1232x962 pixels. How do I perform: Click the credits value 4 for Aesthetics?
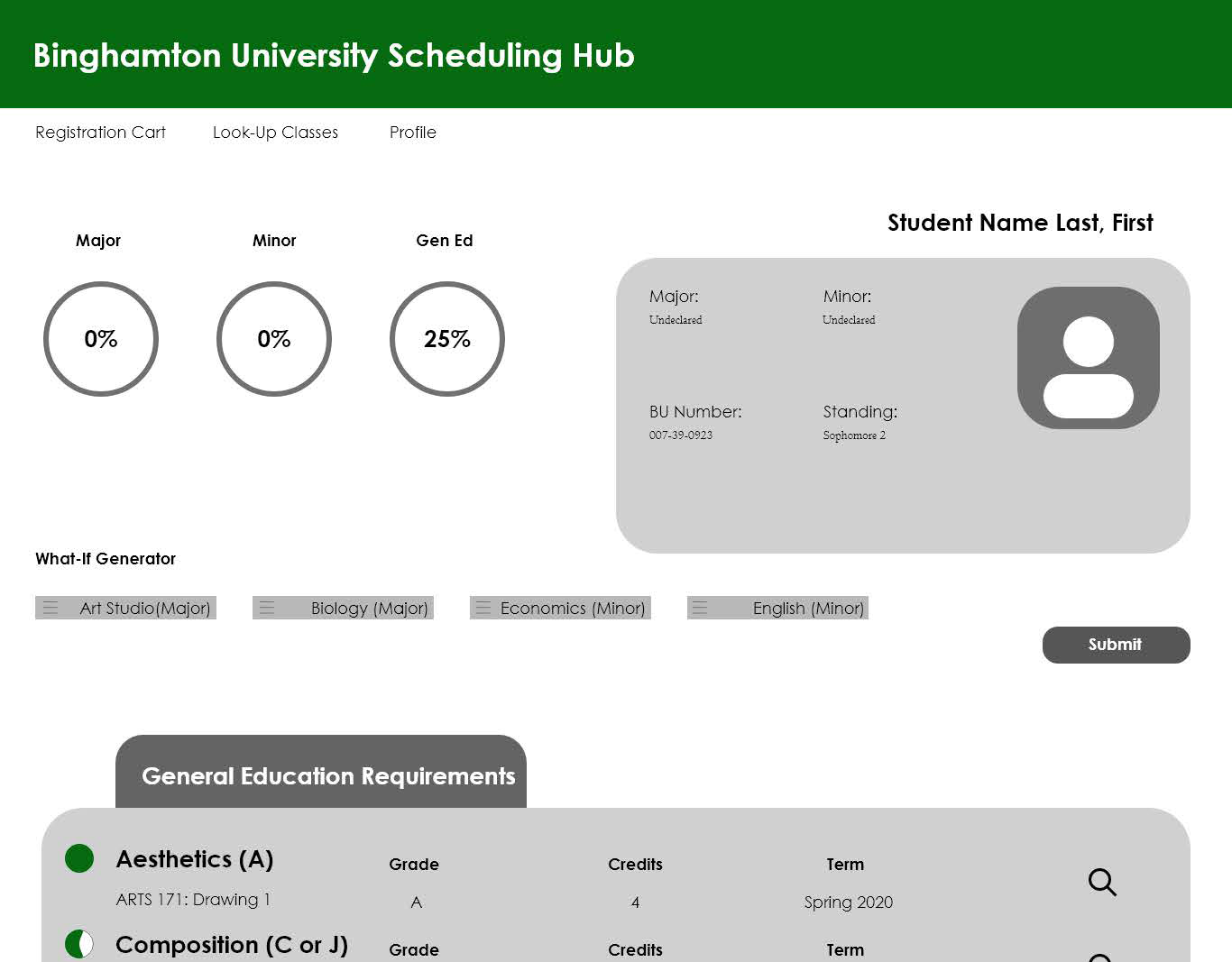coord(635,902)
